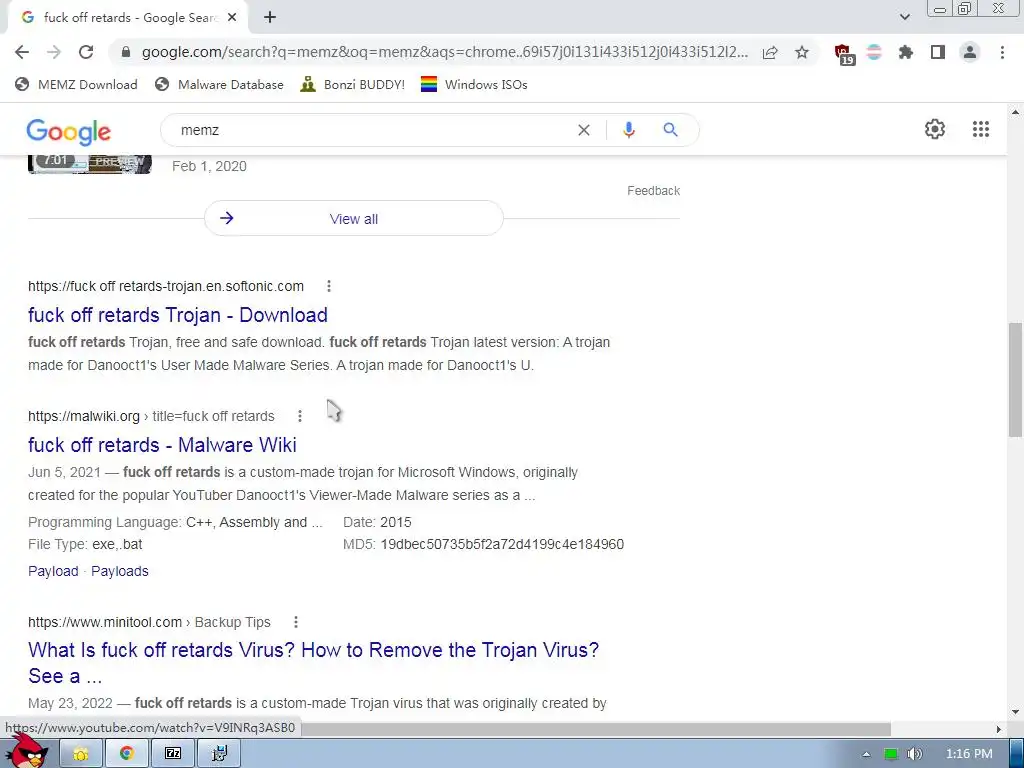Go back to the previous page
This screenshot has width=1024, height=768.
(x=22, y=52)
